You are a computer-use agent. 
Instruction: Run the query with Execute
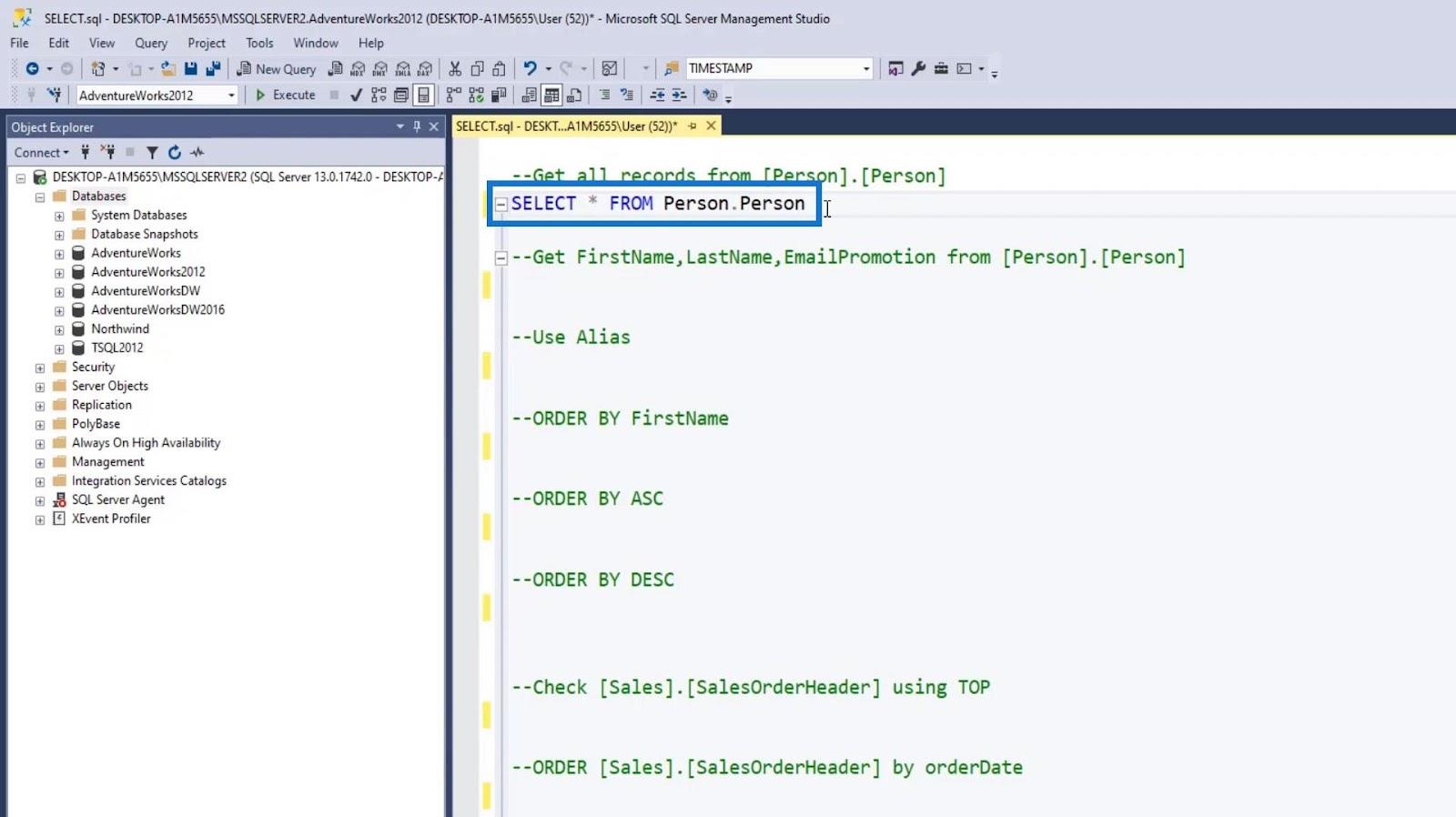[x=286, y=95]
